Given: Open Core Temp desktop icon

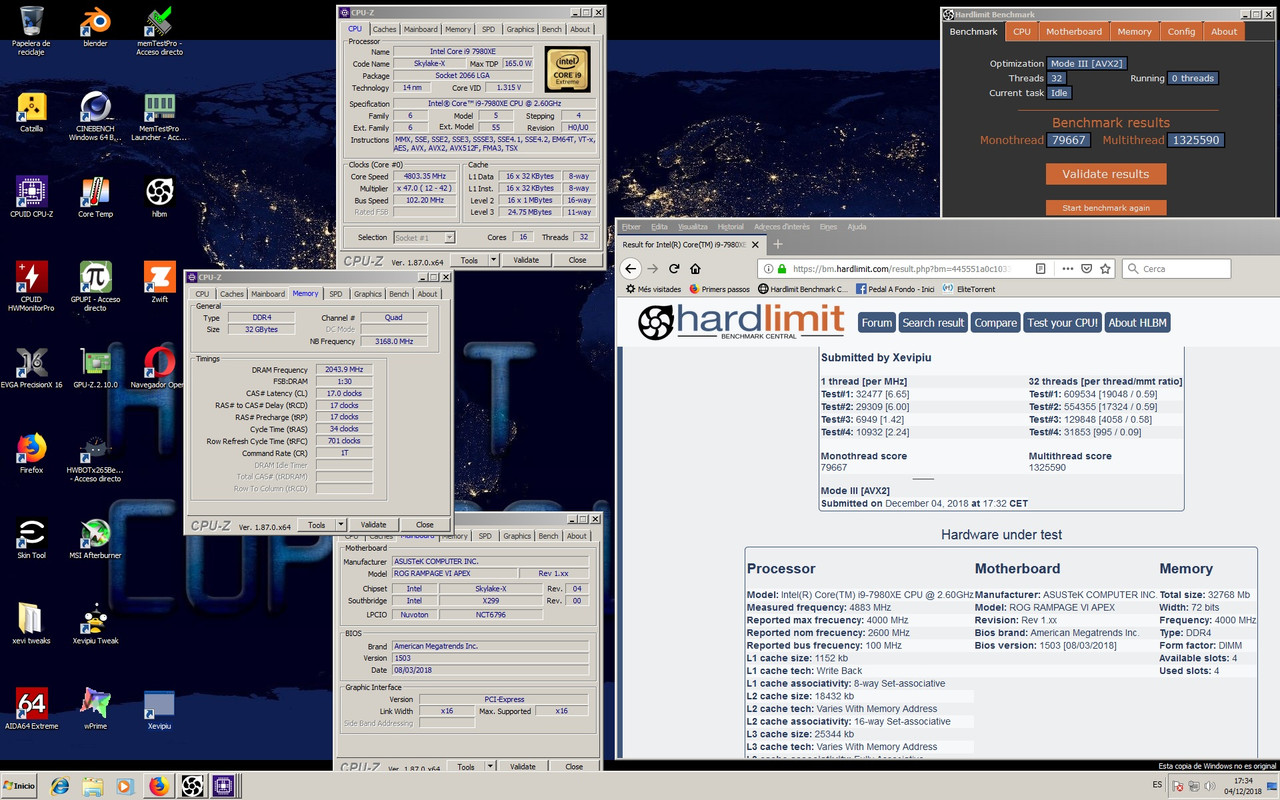Looking at the screenshot, I should (x=95, y=197).
